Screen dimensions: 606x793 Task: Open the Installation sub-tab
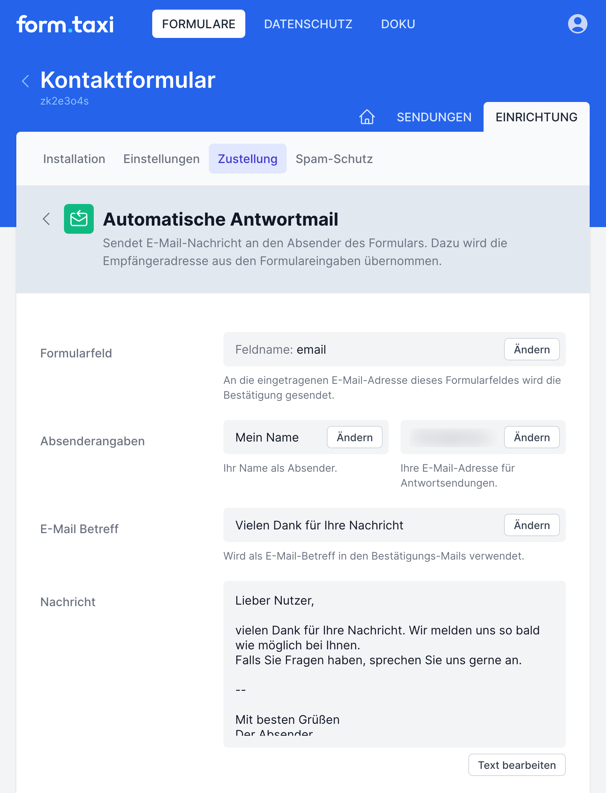pyautogui.click(x=74, y=159)
